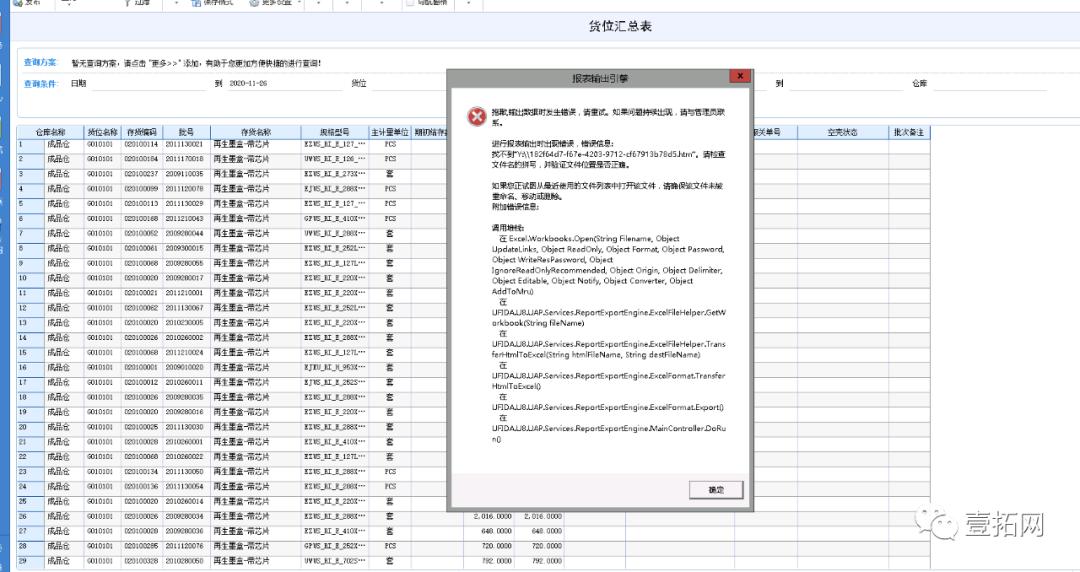Focus the 仓库 query input field
1080x572 pixels.
(990, 83)
